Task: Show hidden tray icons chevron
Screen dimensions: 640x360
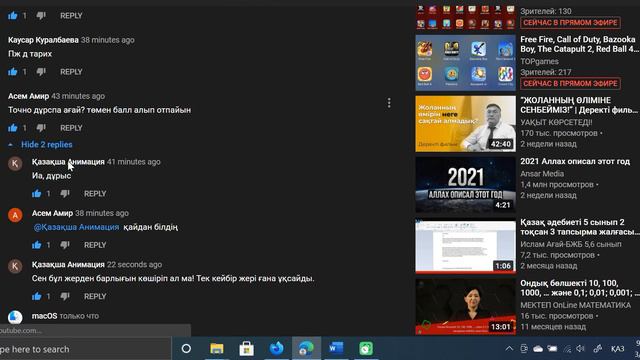Action: coord(509,349)
